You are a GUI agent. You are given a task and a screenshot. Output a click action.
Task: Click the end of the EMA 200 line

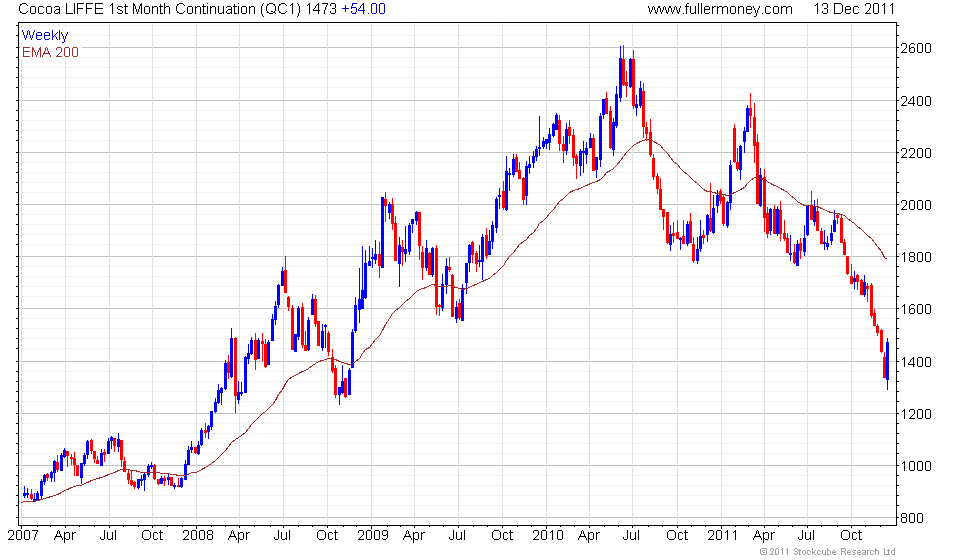[885, 258]
